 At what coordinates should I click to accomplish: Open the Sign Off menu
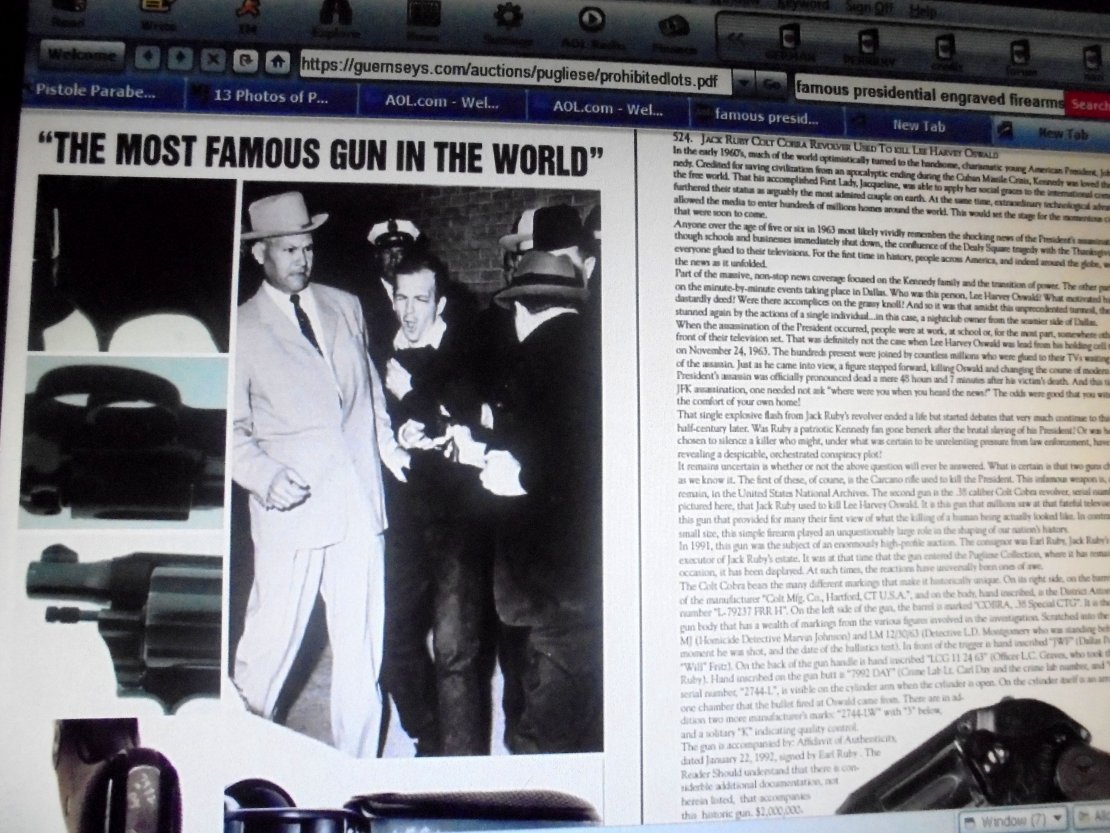[868, 7]
